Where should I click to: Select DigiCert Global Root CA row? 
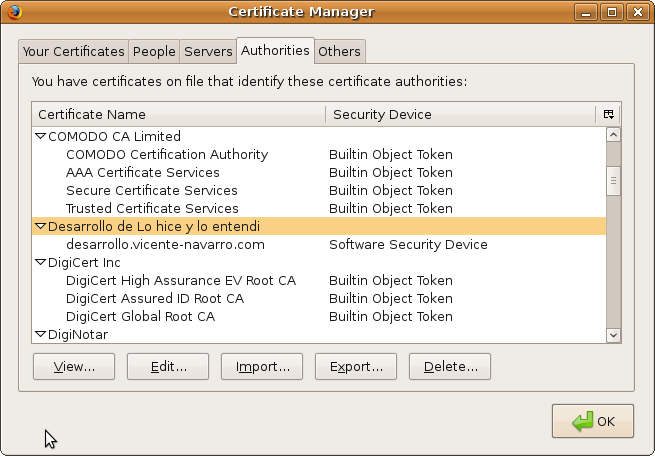pyautogui.click(x=319, y=316)
